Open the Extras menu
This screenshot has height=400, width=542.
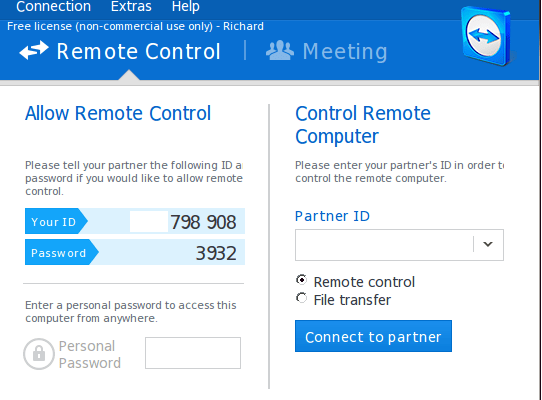click(131, 7)
